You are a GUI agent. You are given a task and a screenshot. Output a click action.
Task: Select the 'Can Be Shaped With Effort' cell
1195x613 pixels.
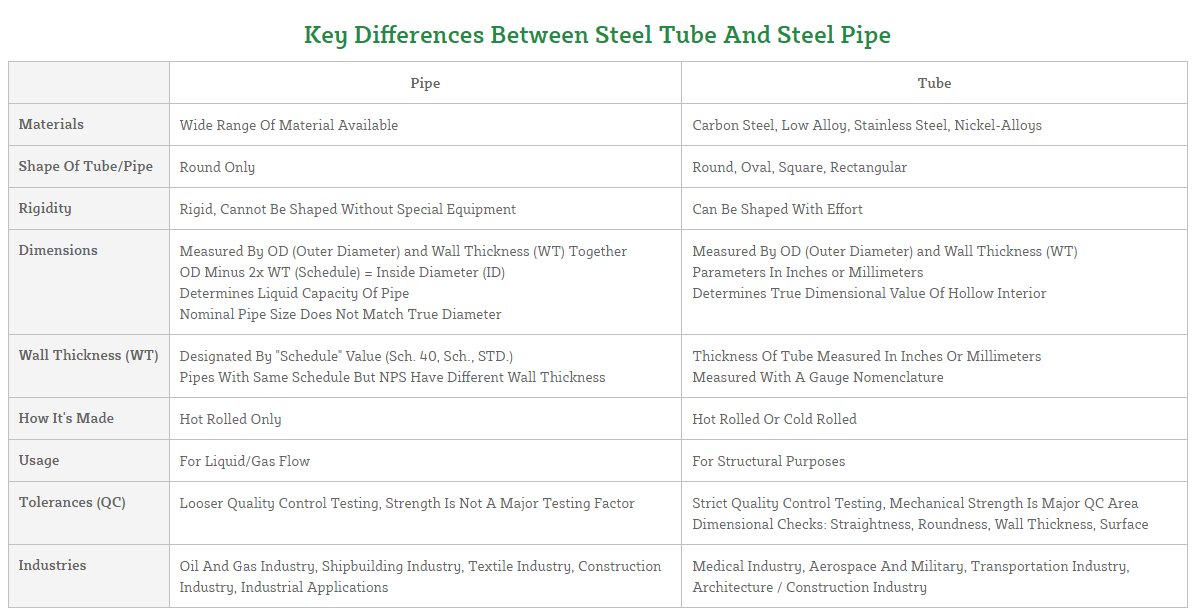point(777,209)
